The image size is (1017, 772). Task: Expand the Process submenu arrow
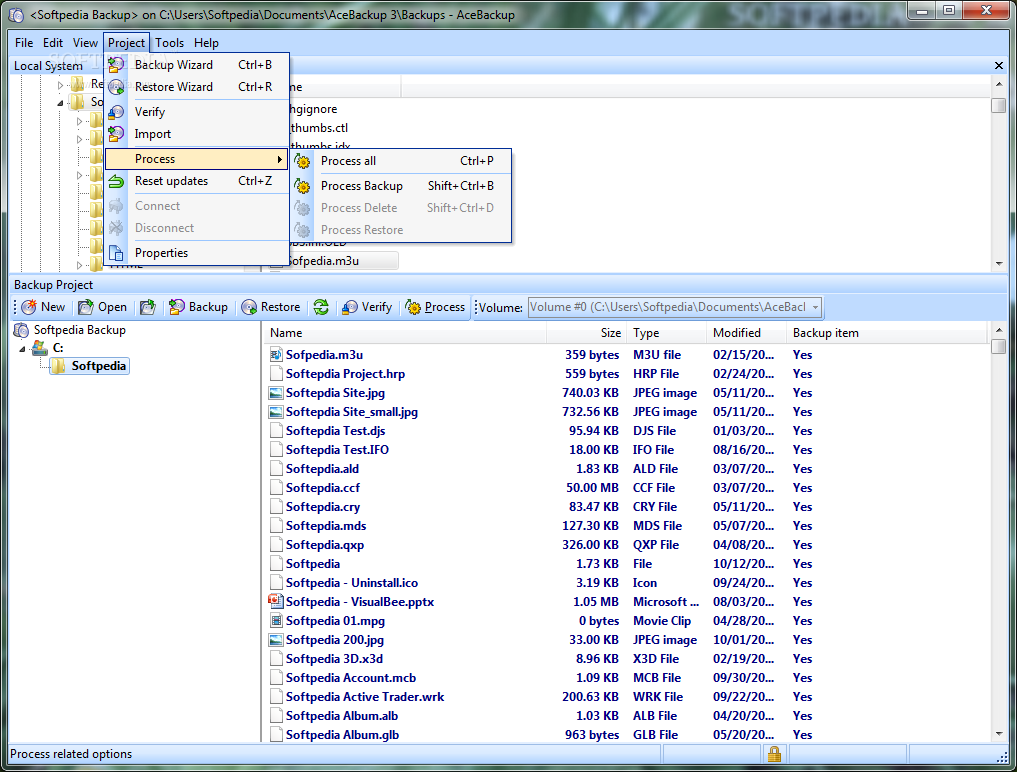pos(280,159)
